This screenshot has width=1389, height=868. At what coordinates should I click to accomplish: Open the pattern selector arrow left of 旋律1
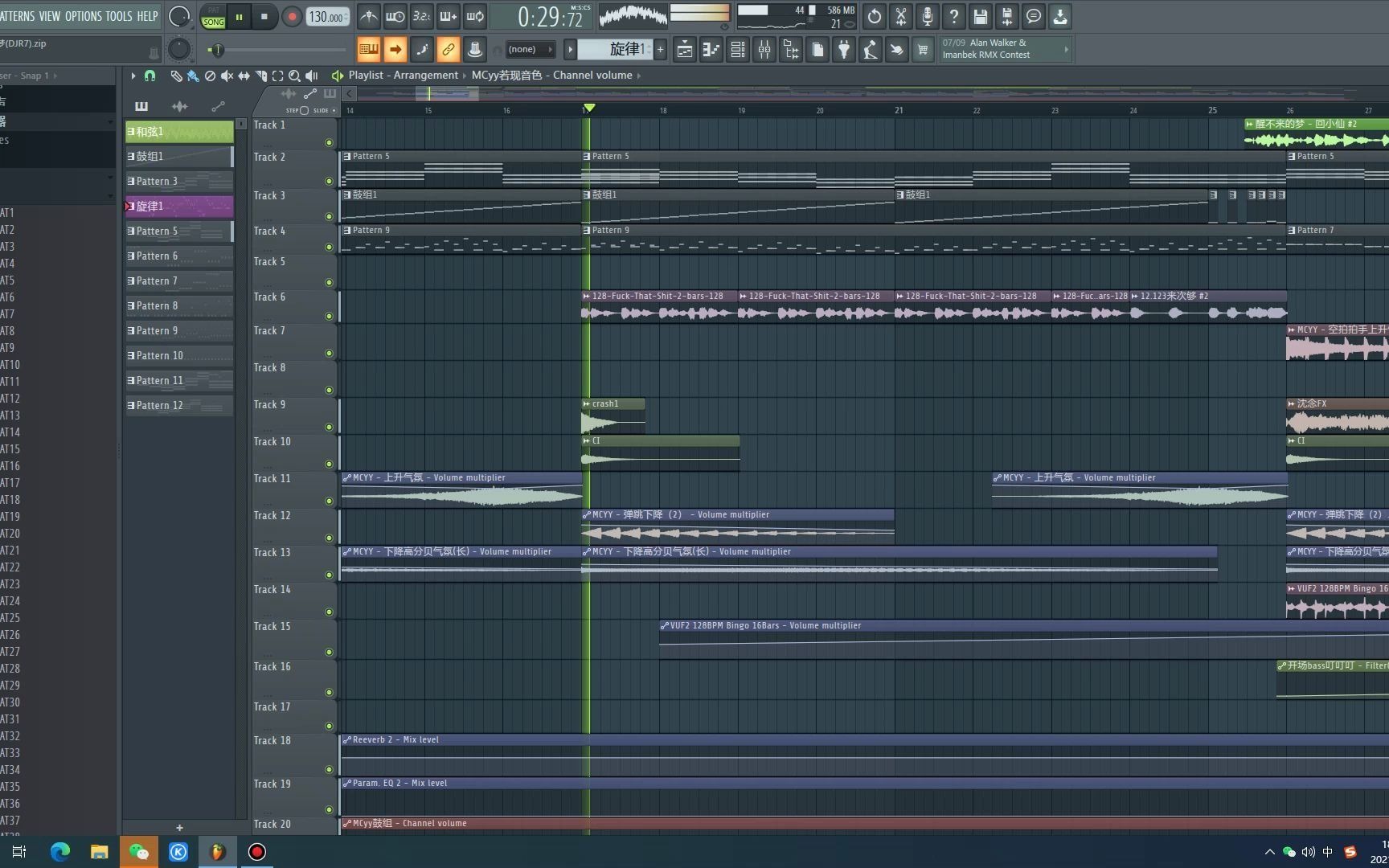click(570, 50)
